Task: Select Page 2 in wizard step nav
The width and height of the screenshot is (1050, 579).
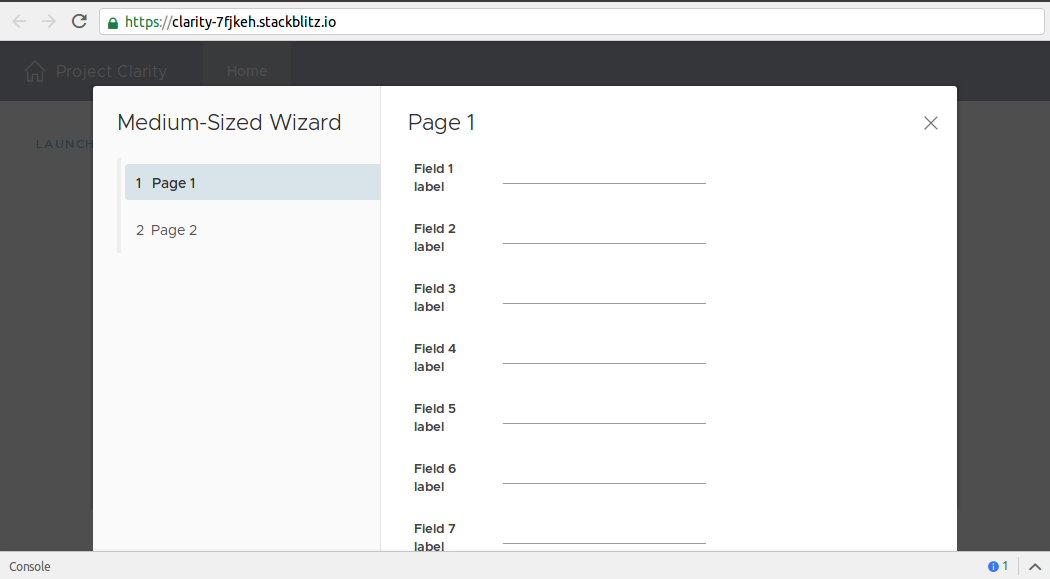Action: coord(252,230)
